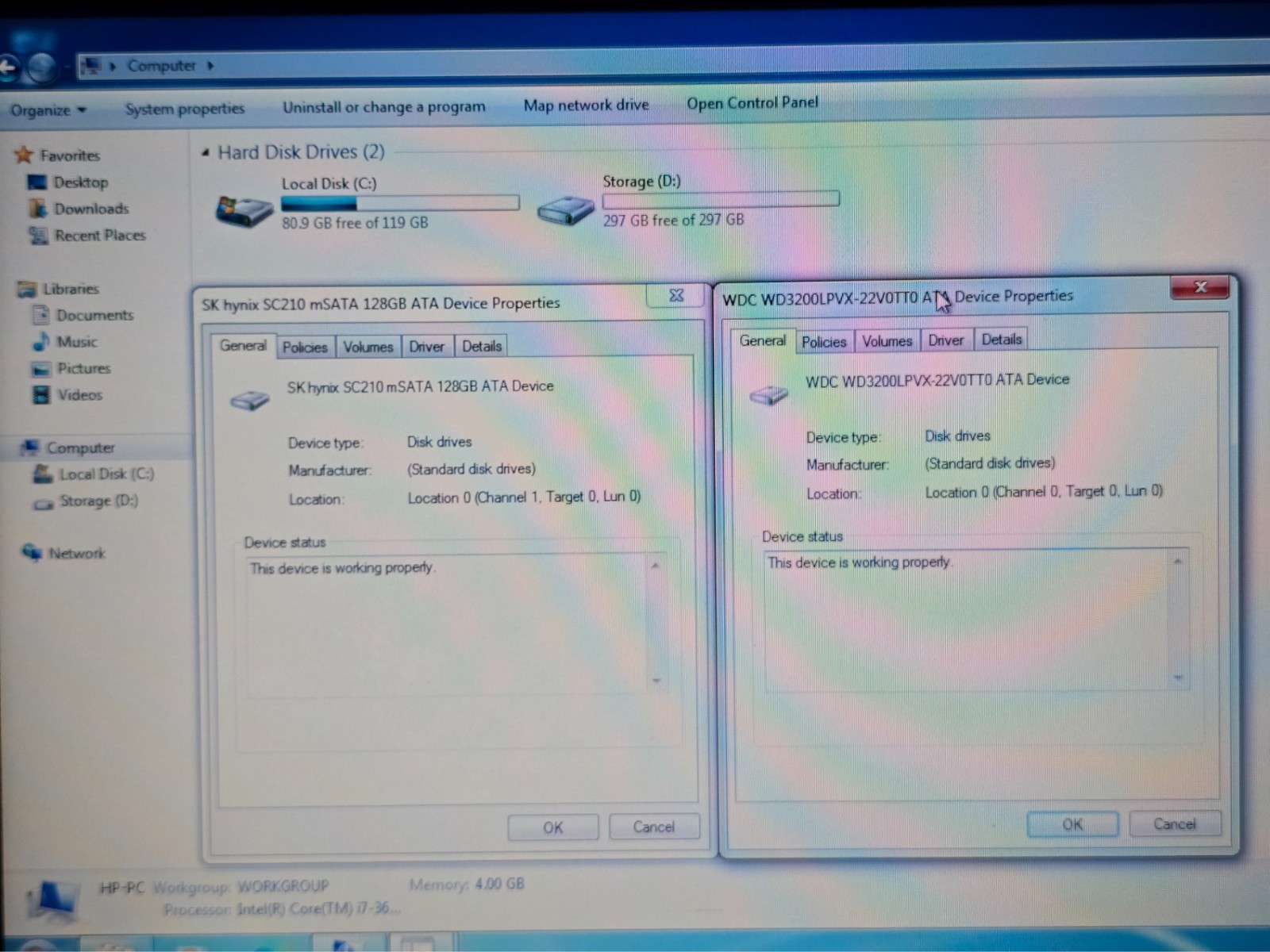Select the Storage (D:) drive icon
This screenshot has width=1270, height=952.
[565, 210]
